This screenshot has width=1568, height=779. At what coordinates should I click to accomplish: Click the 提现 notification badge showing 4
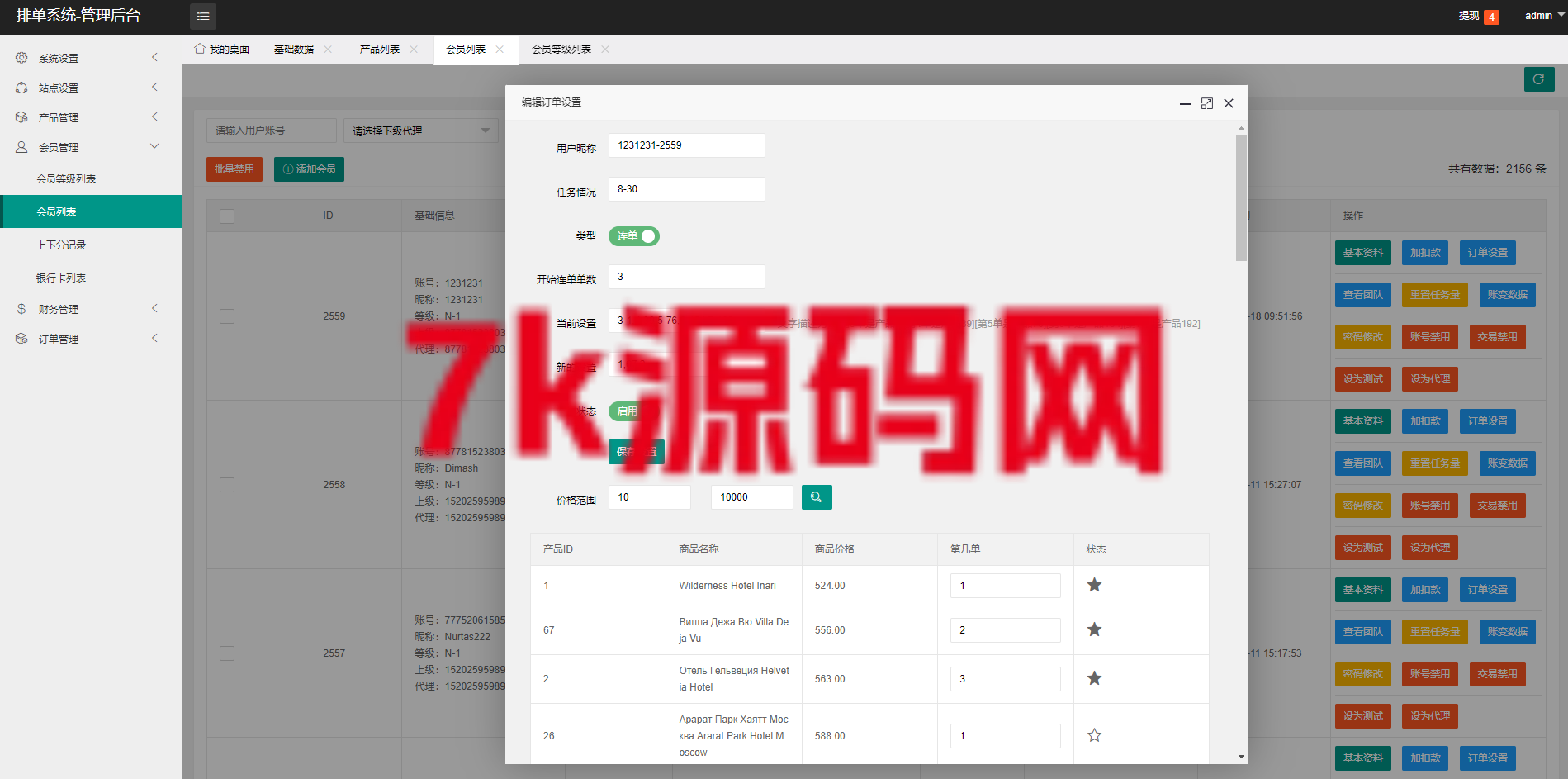tap(1491, 17)
